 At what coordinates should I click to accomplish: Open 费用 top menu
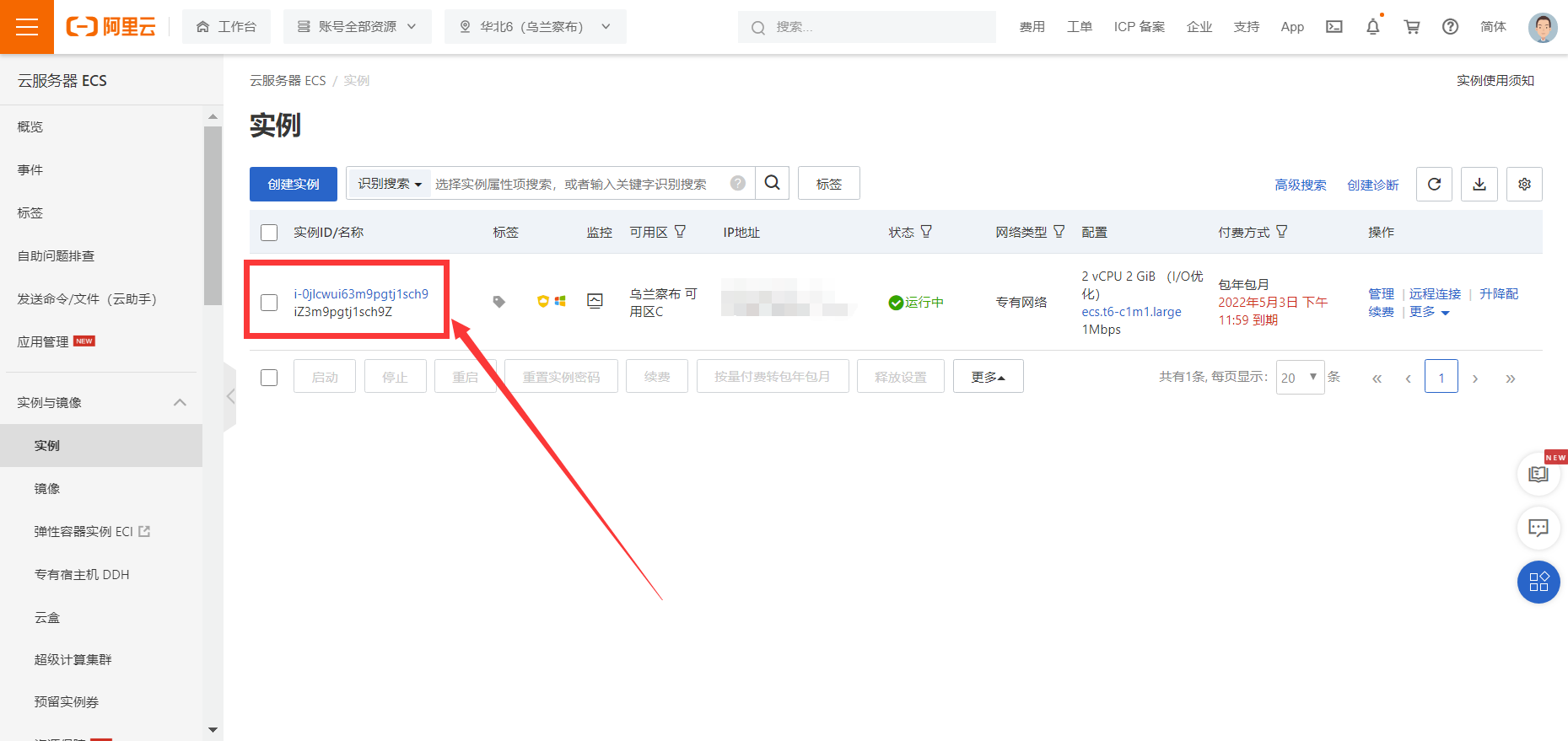[x=1032, y=27]
